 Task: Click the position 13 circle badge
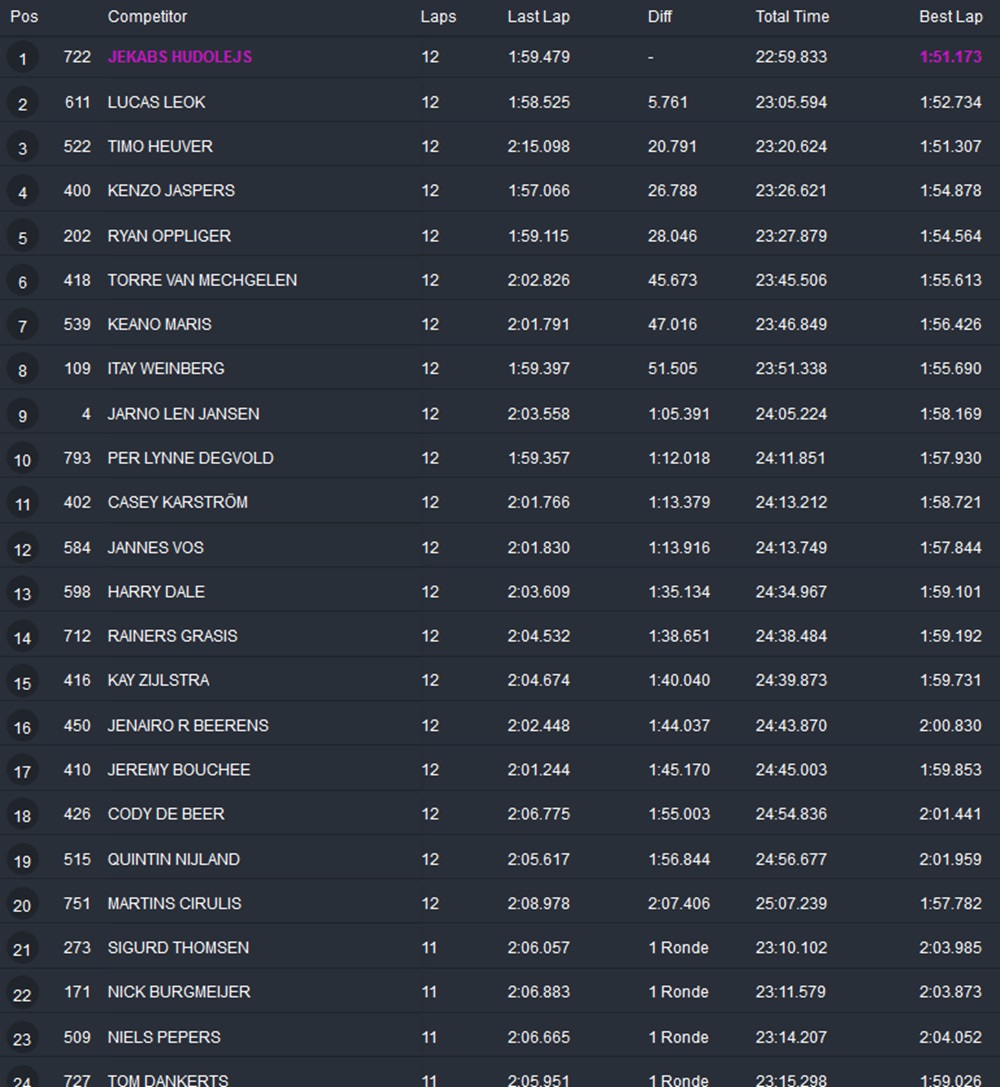click(x=22, y=593)
